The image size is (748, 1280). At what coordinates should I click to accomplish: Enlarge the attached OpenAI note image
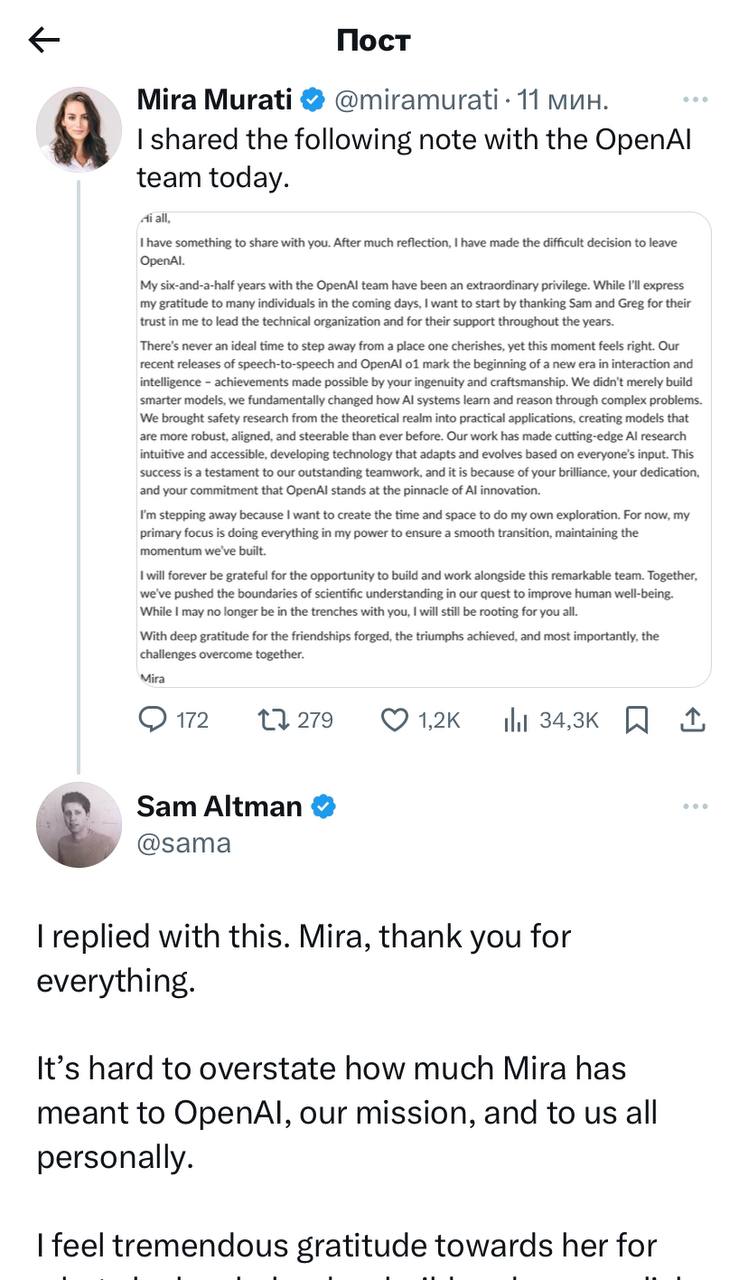pyautogui.click(x=423, y=449)
